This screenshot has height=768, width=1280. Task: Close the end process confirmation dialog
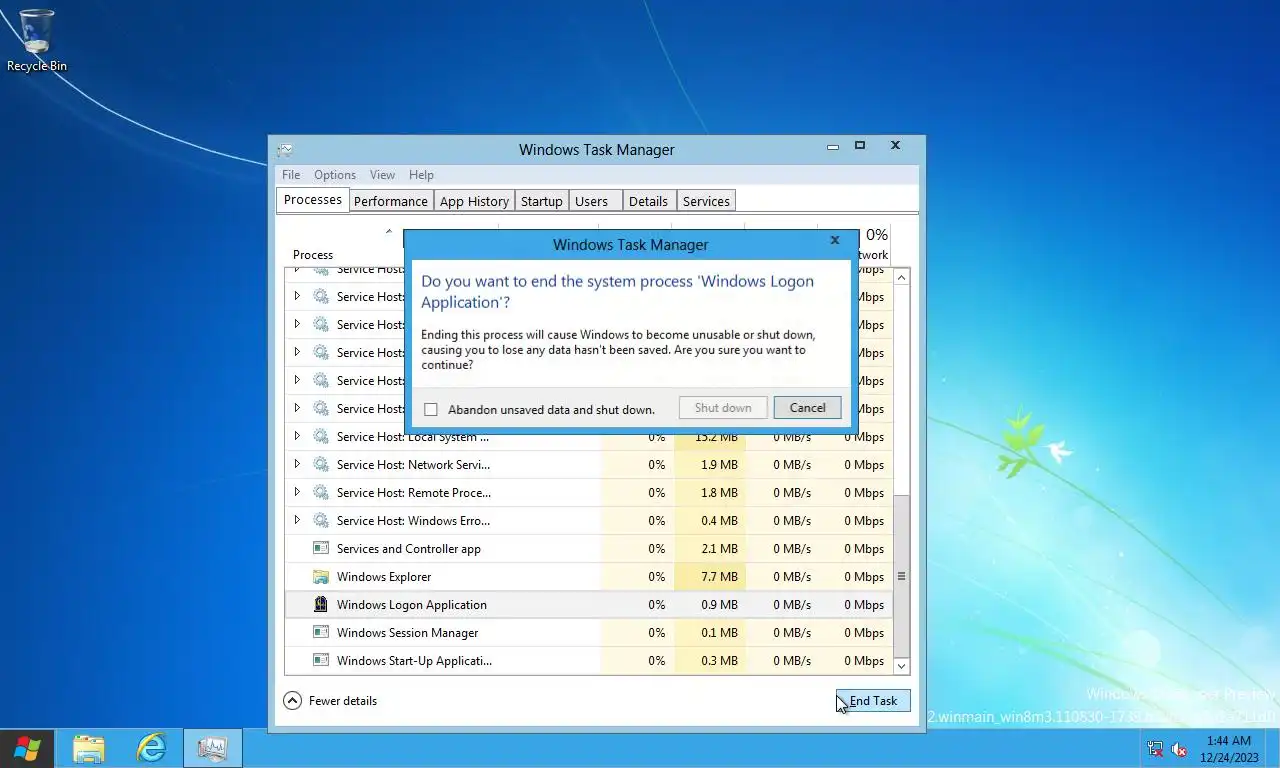[x=835, y=240]
